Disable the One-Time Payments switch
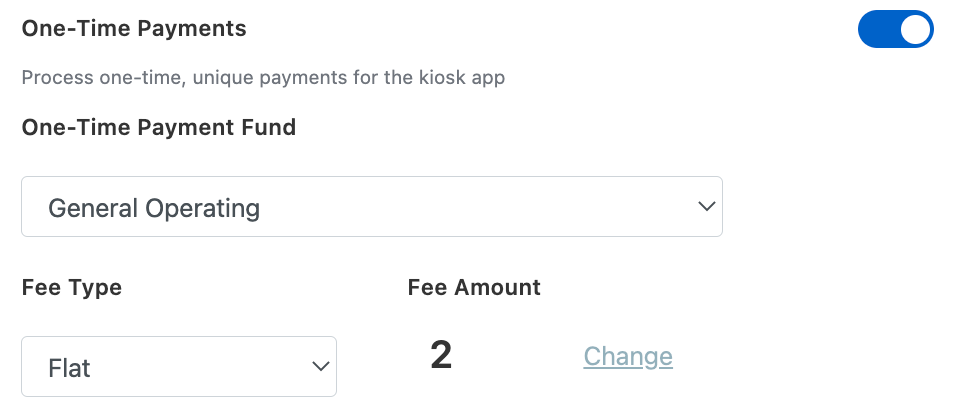Screen dimensions: 954x408 [x=895, y=30]
